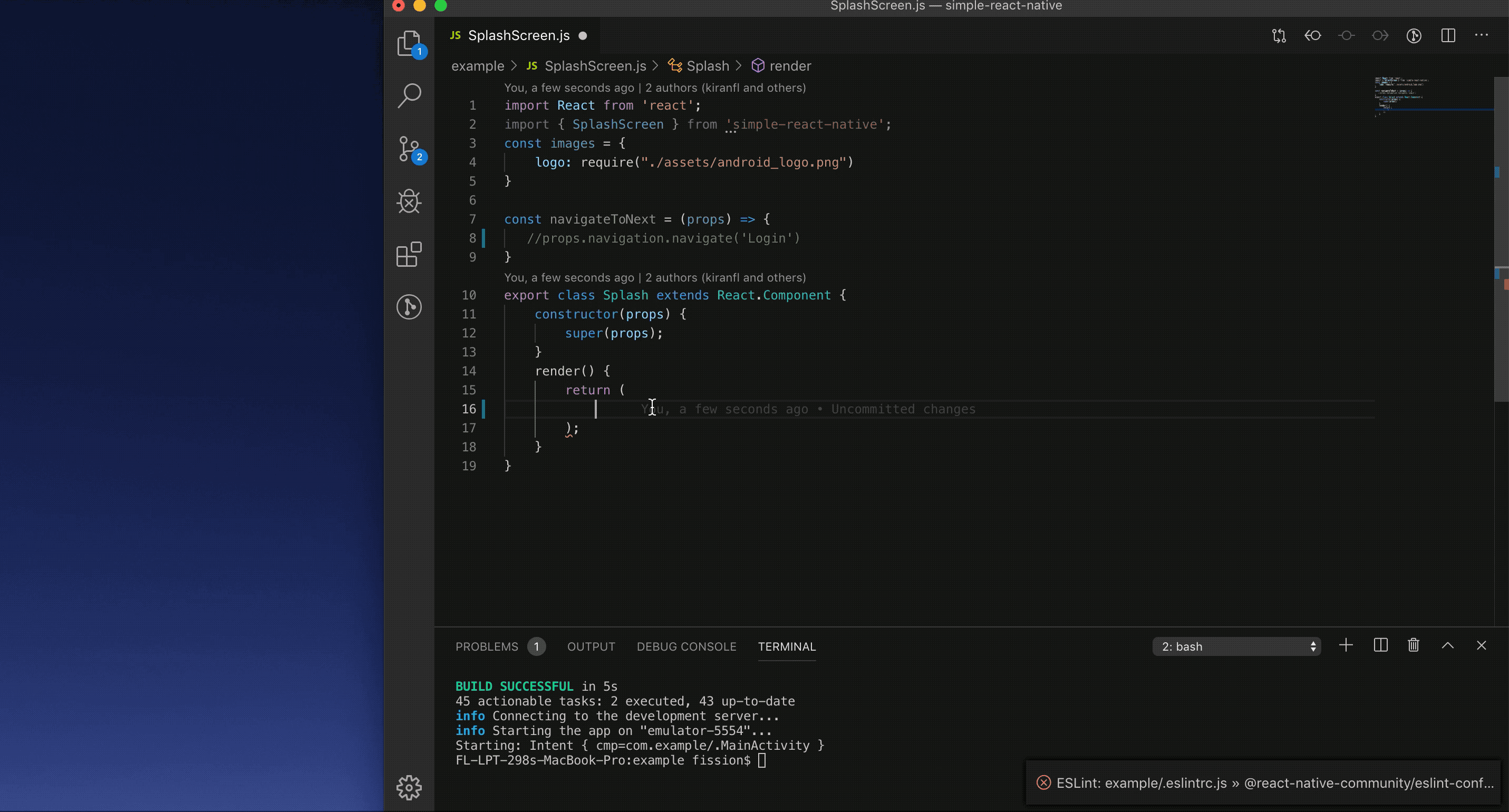
Task: Switch to the PROBLEMS tab
Action: point(487,647)
